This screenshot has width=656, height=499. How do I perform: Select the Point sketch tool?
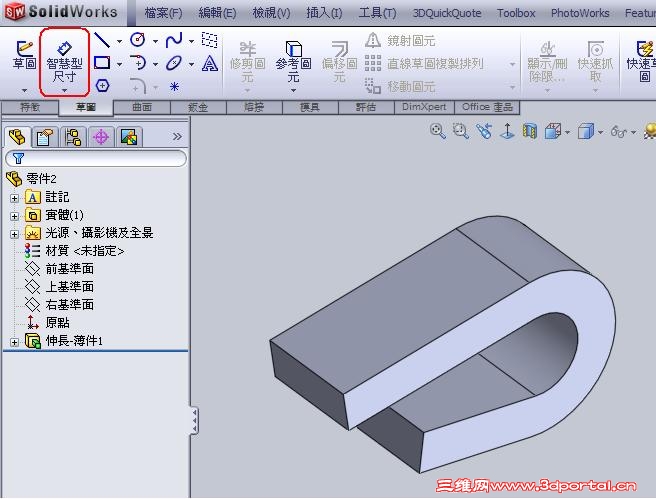pos(174,87)
